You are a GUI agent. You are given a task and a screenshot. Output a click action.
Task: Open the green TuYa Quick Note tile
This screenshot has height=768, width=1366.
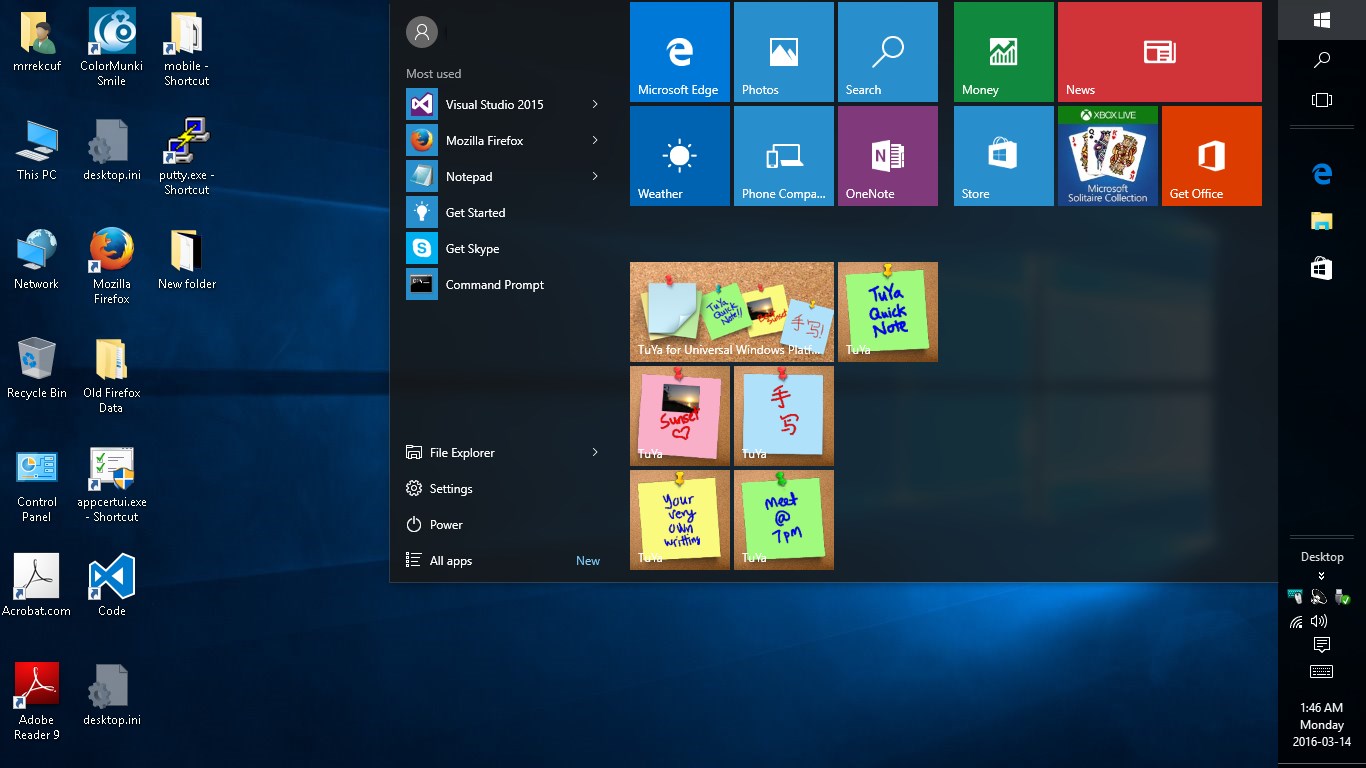coord(888,312)
